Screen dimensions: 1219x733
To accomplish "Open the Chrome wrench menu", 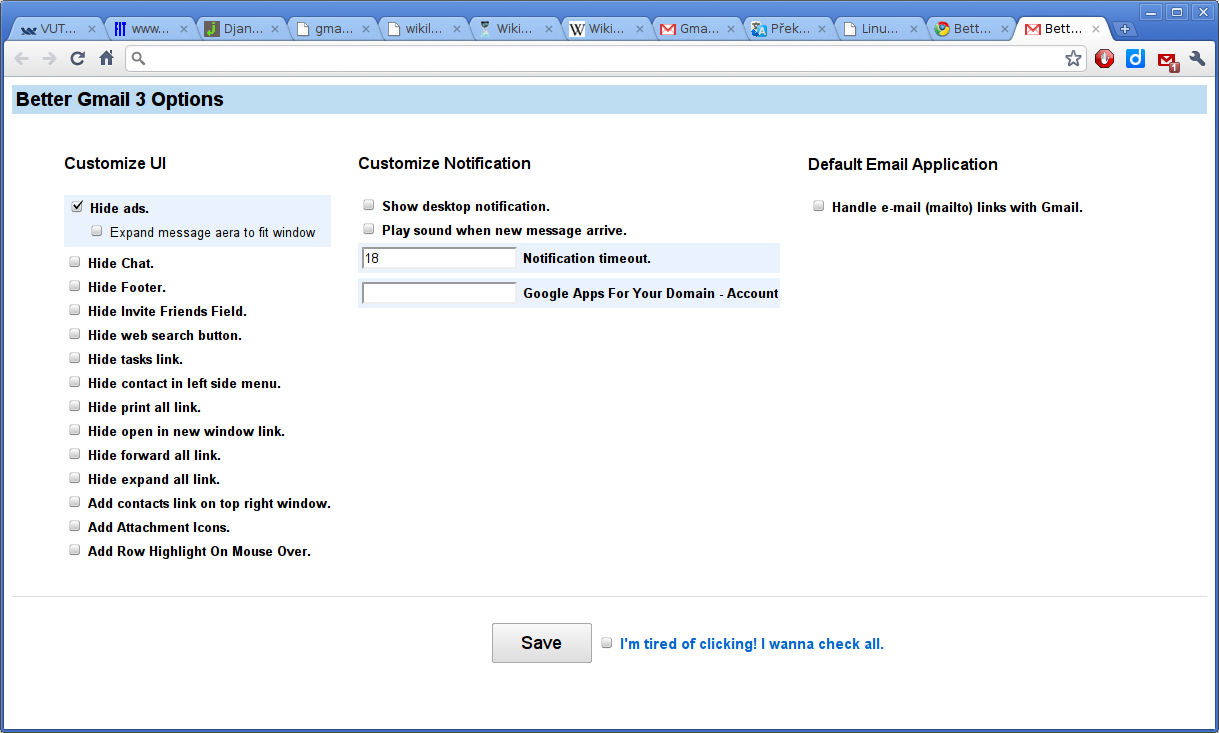I will point(1197,59).
